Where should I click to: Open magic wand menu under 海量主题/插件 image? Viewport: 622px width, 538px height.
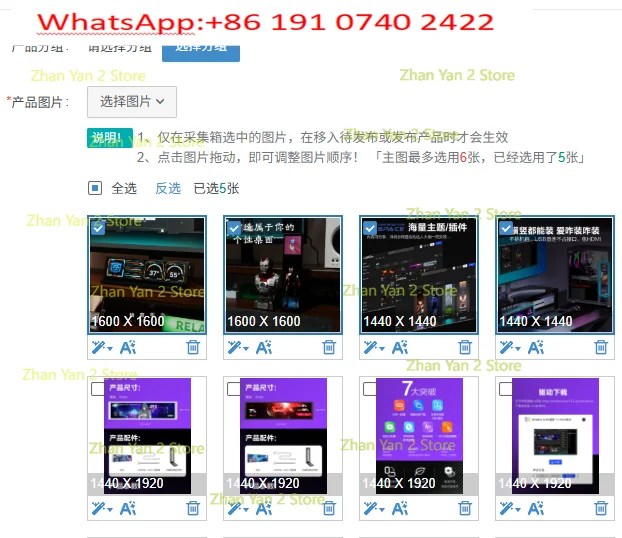(374, 348)
